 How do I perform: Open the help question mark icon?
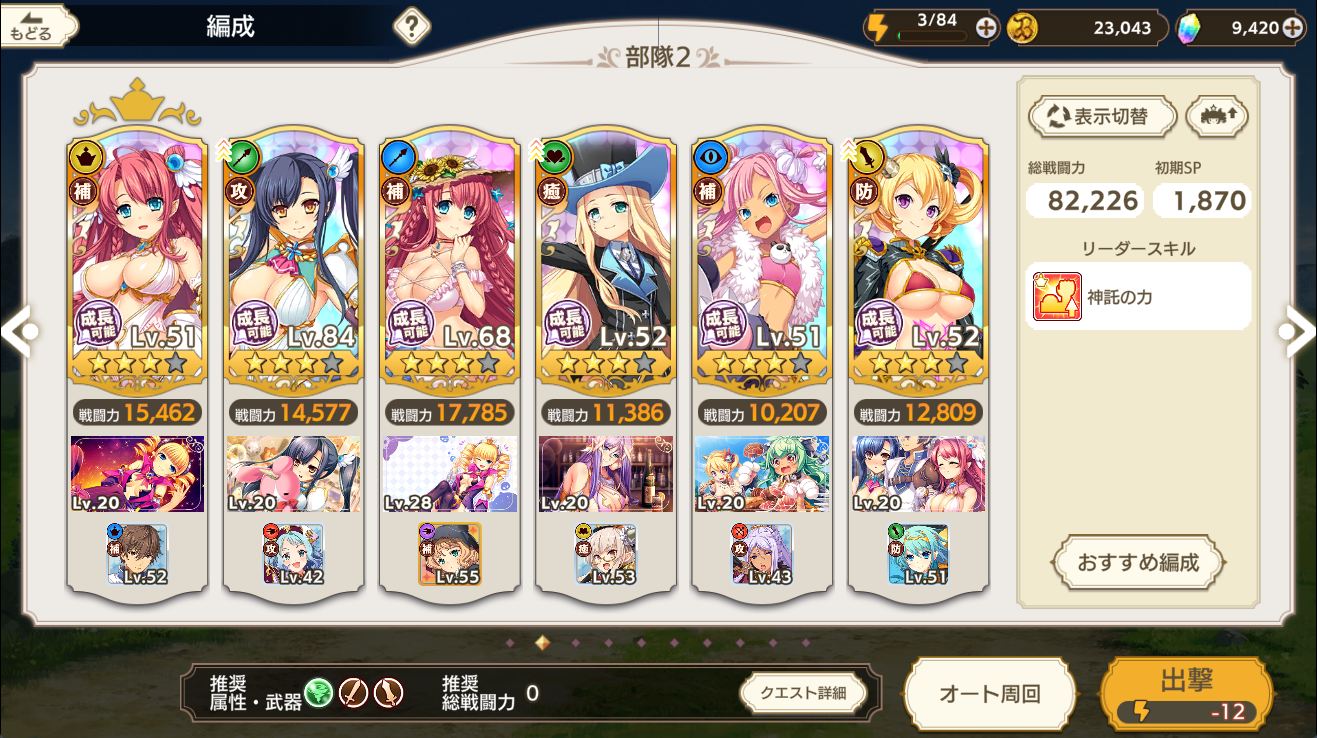(x=412, y=26)
